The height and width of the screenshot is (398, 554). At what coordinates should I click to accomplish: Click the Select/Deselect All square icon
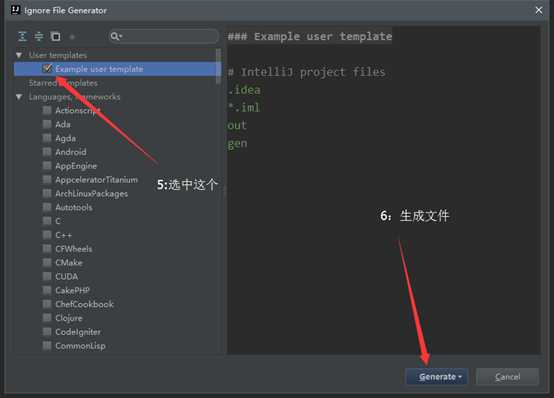tap(55, 36)
